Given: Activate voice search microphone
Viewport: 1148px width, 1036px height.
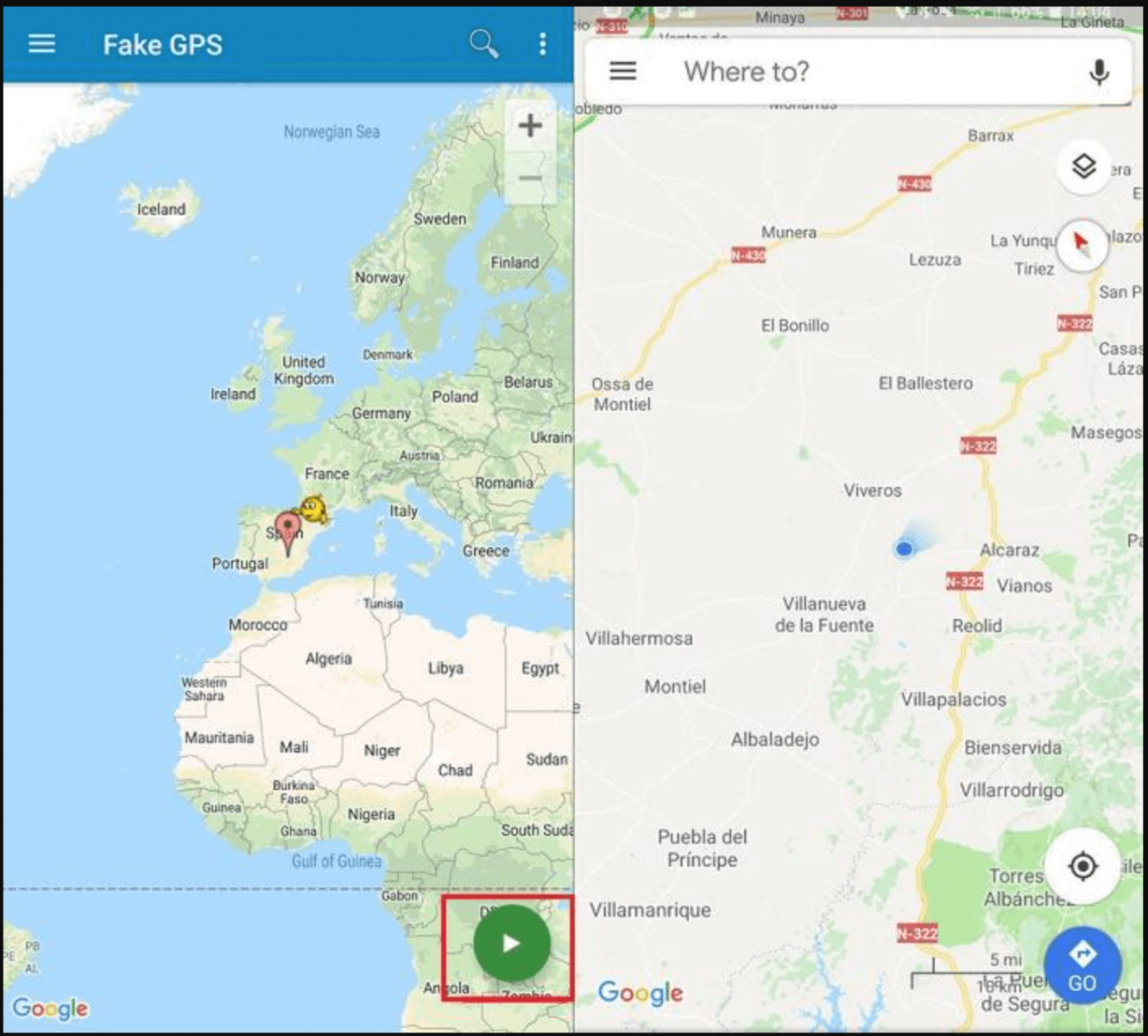Looking at the screenshot, I should [1099, 72].
